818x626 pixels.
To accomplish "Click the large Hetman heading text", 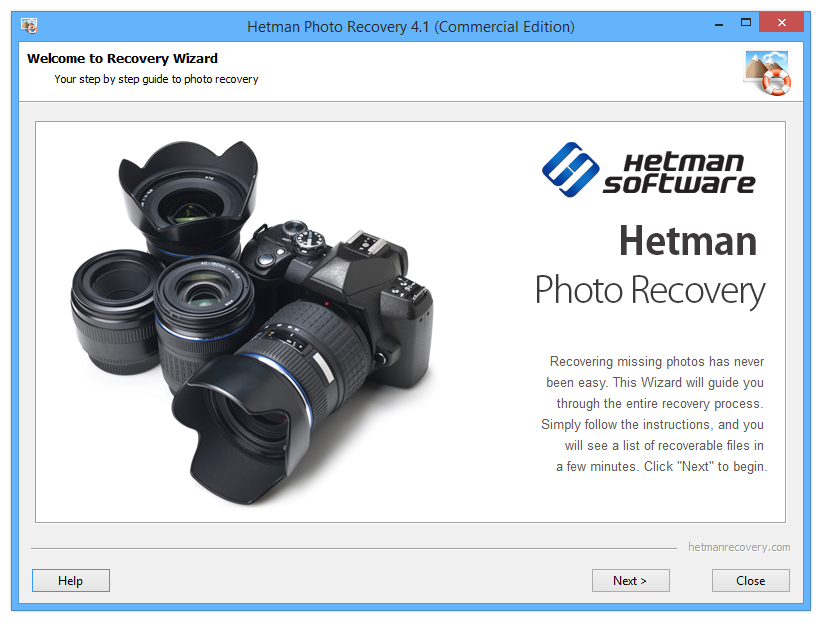I will pos(687,241).
